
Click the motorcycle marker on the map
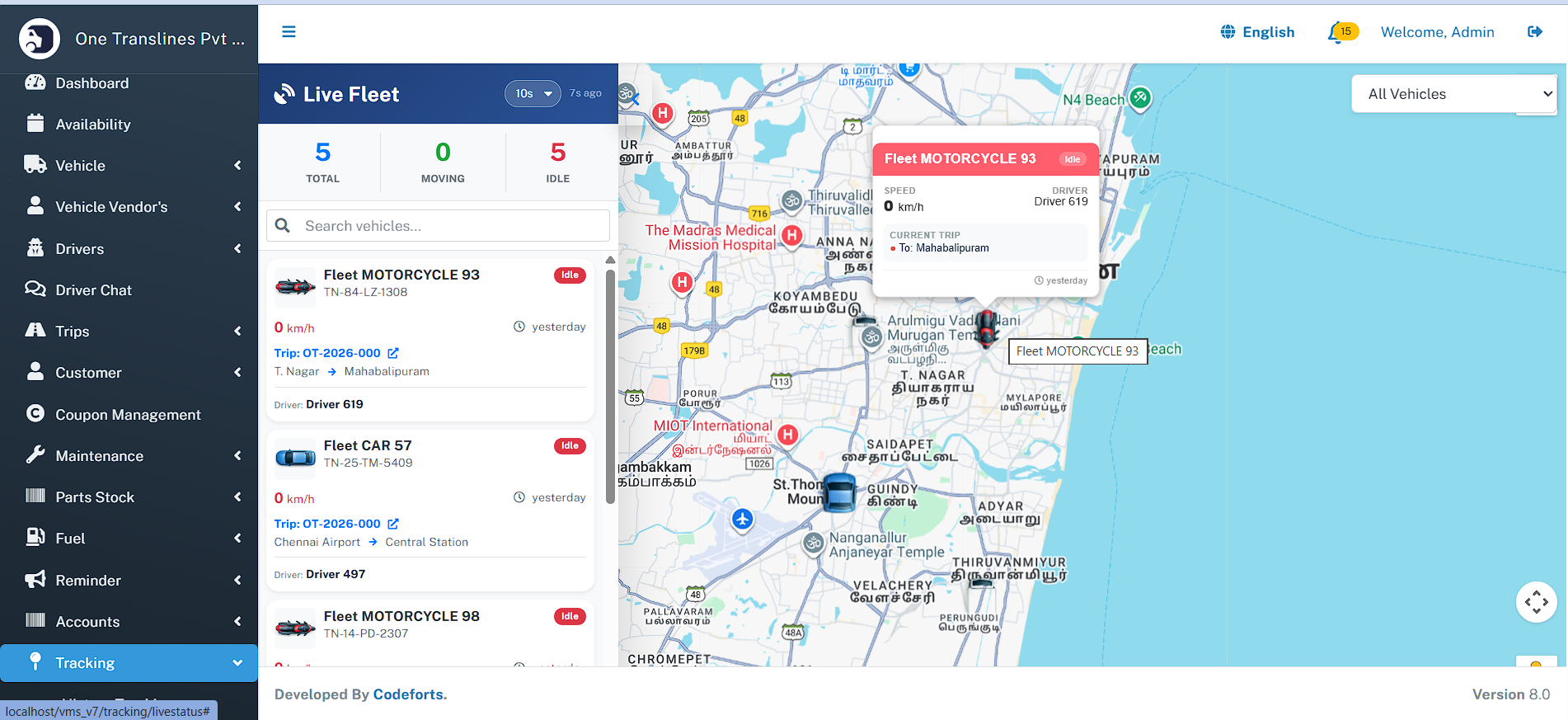(986, 328)
